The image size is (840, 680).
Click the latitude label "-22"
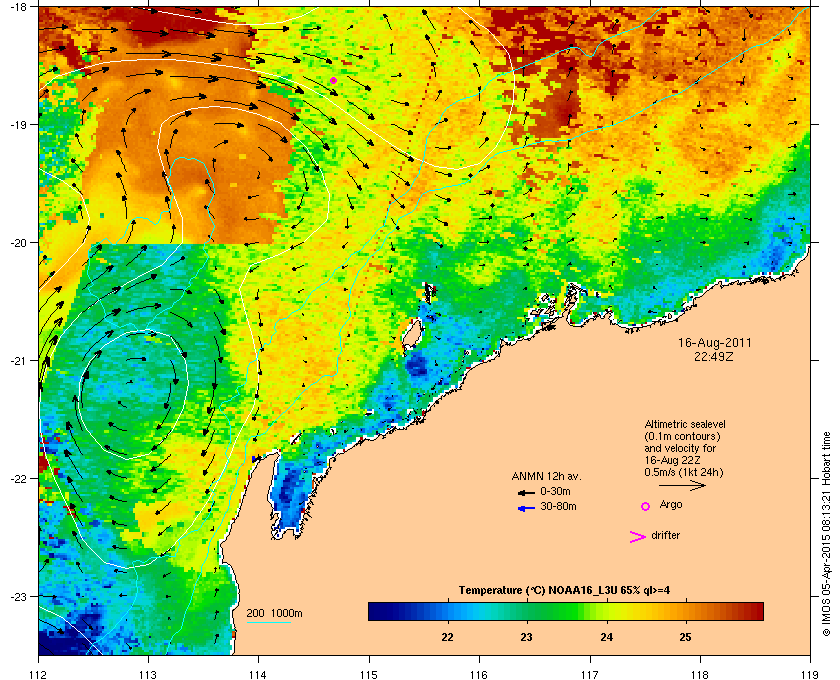point(18,479)
